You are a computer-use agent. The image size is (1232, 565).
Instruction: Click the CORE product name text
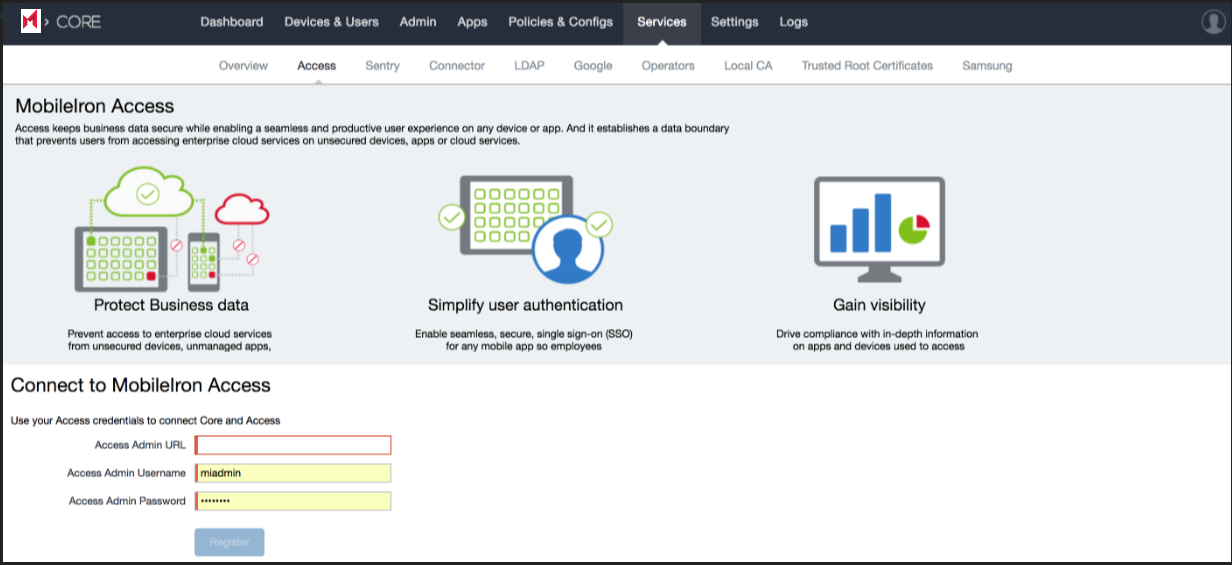click(79, 22)
